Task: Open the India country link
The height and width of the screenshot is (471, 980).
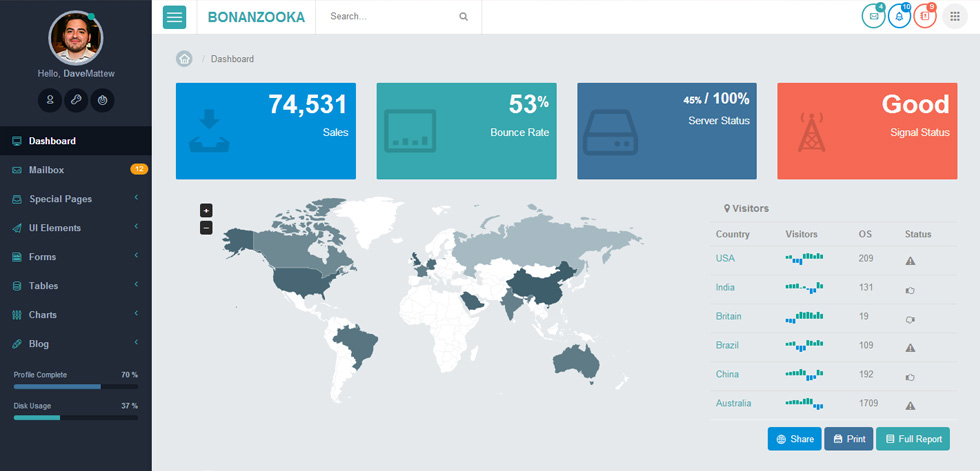Action: tap(725, 287)
